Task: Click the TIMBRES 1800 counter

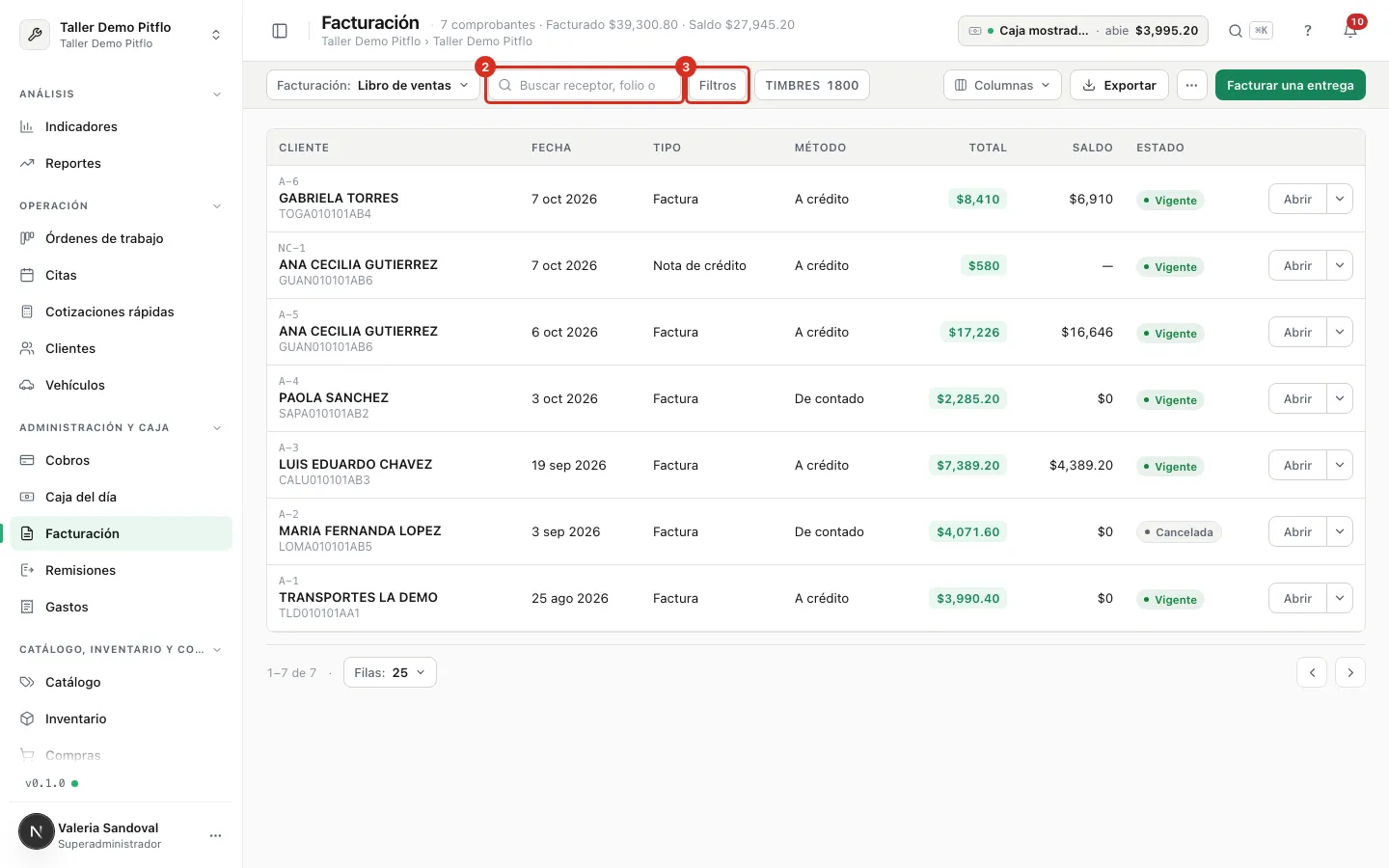Action: coord(812,85)
